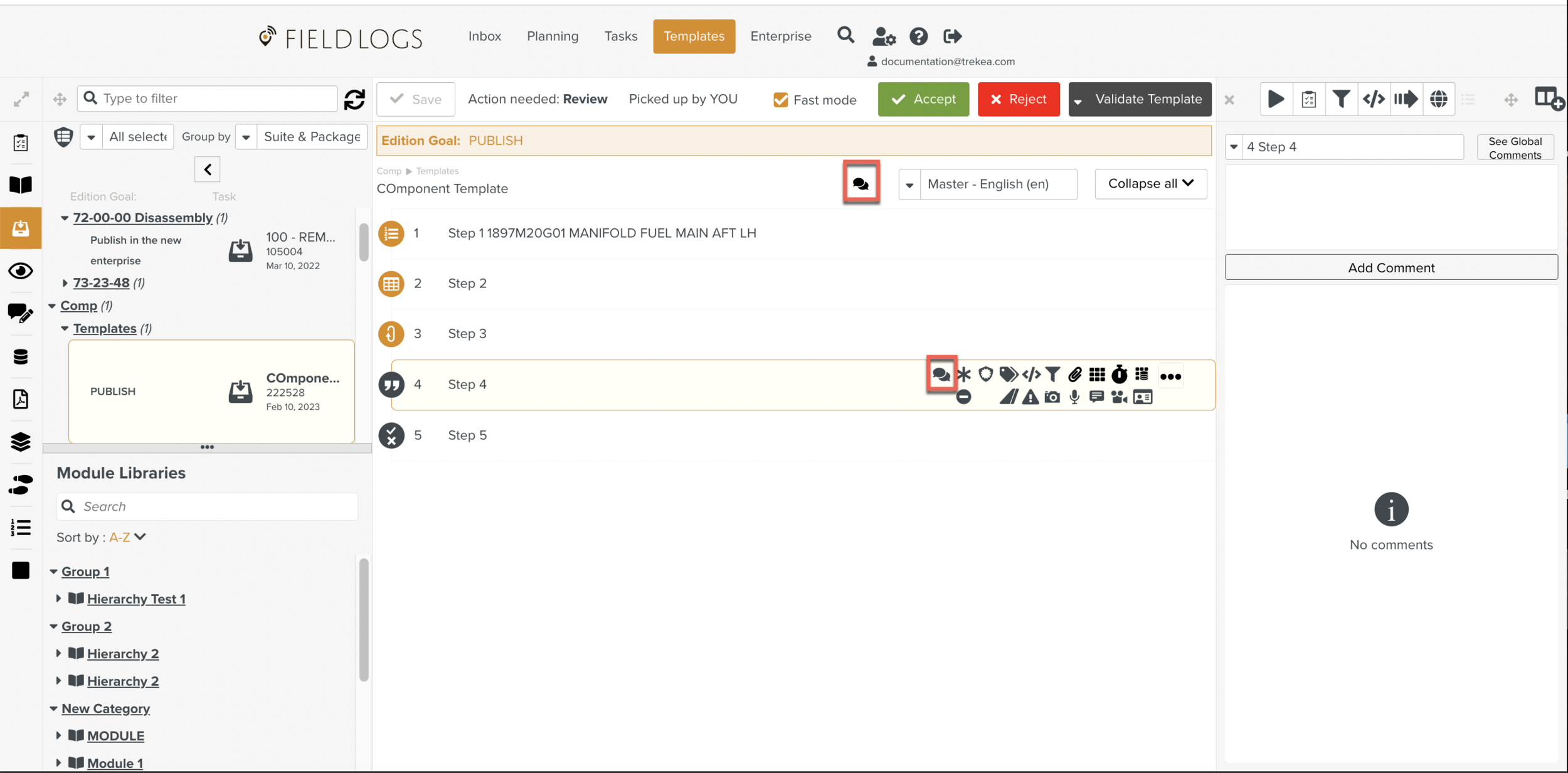Screen dimensions: 1568x773
Task: Switch to the Planning tab
Action: [552, 36]
